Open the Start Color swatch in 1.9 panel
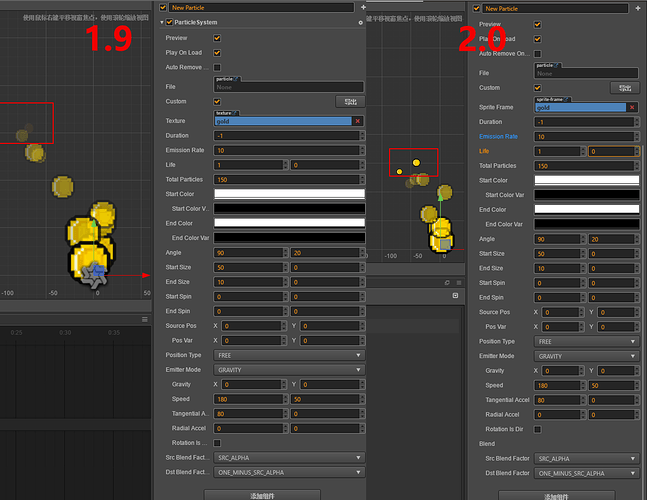This screenshot has width=647, height=500. (289, 194)
